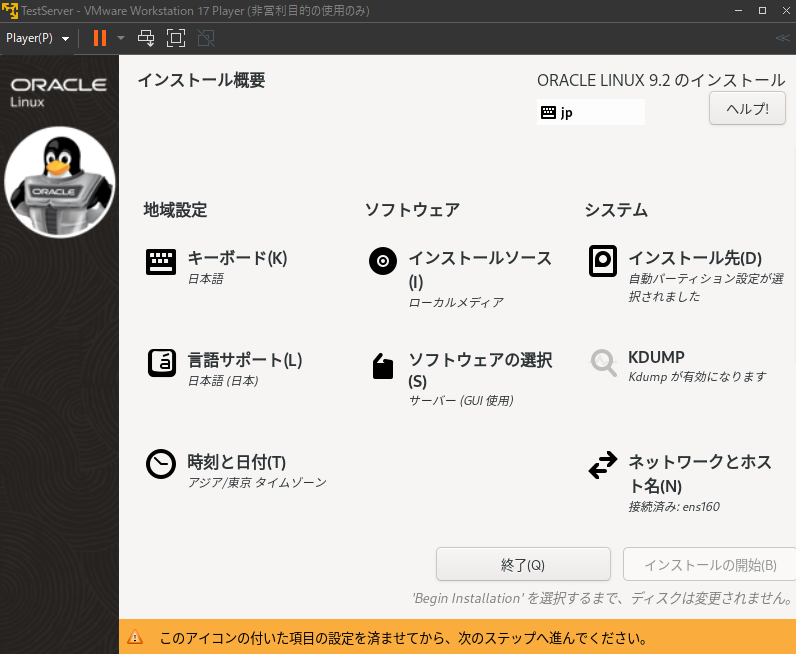Maximize the VMware Player window

[762, 11]
